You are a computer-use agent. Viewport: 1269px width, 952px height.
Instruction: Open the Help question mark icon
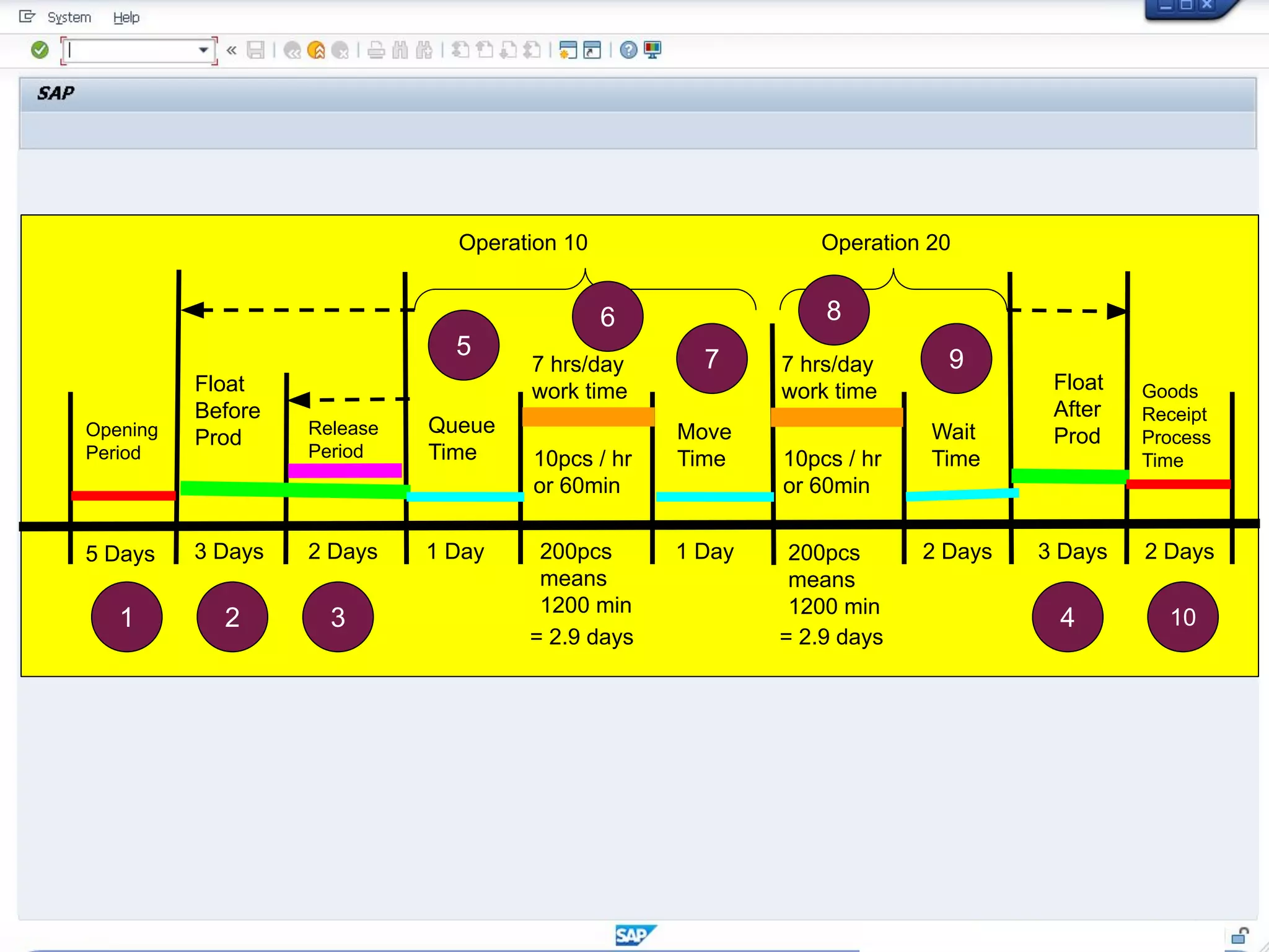point(628,50)
